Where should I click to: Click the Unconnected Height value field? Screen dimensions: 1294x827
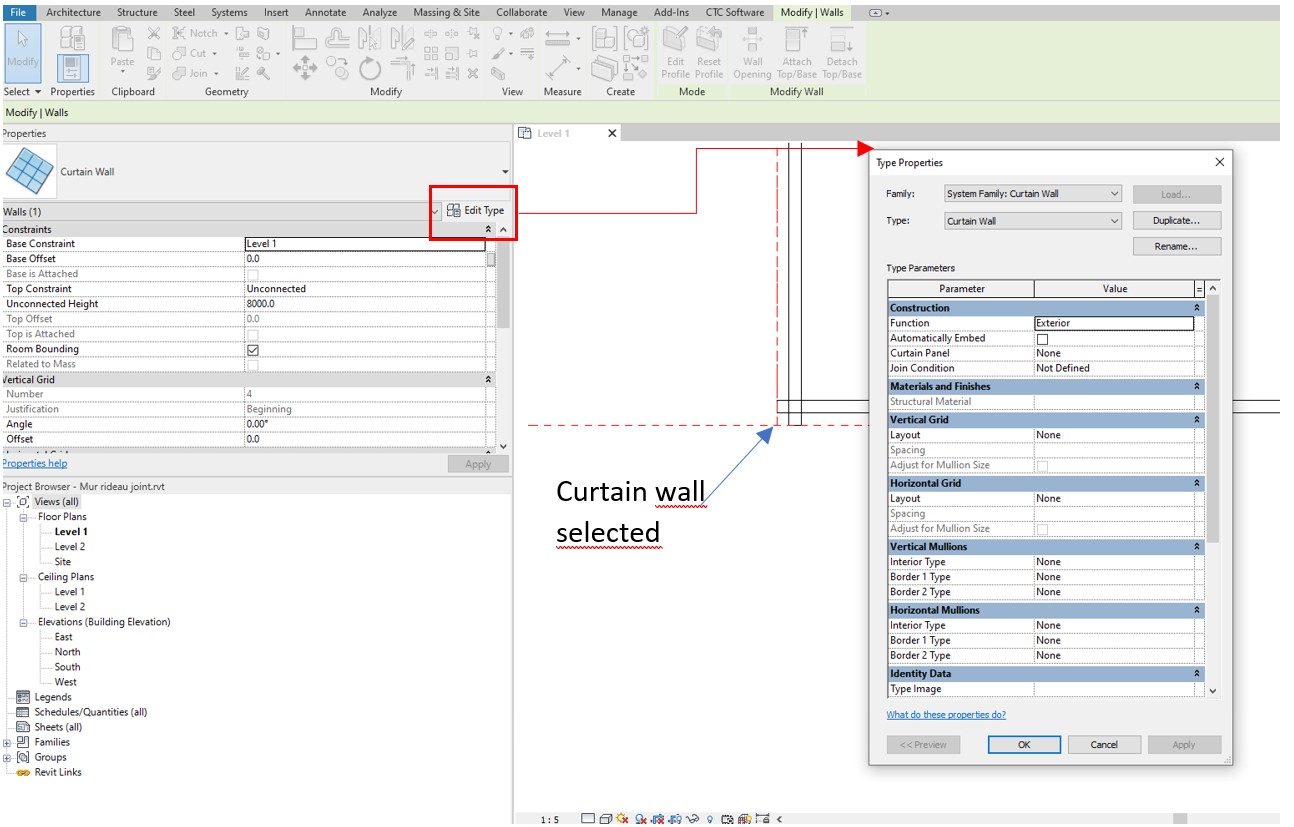(x=365, y=304)
